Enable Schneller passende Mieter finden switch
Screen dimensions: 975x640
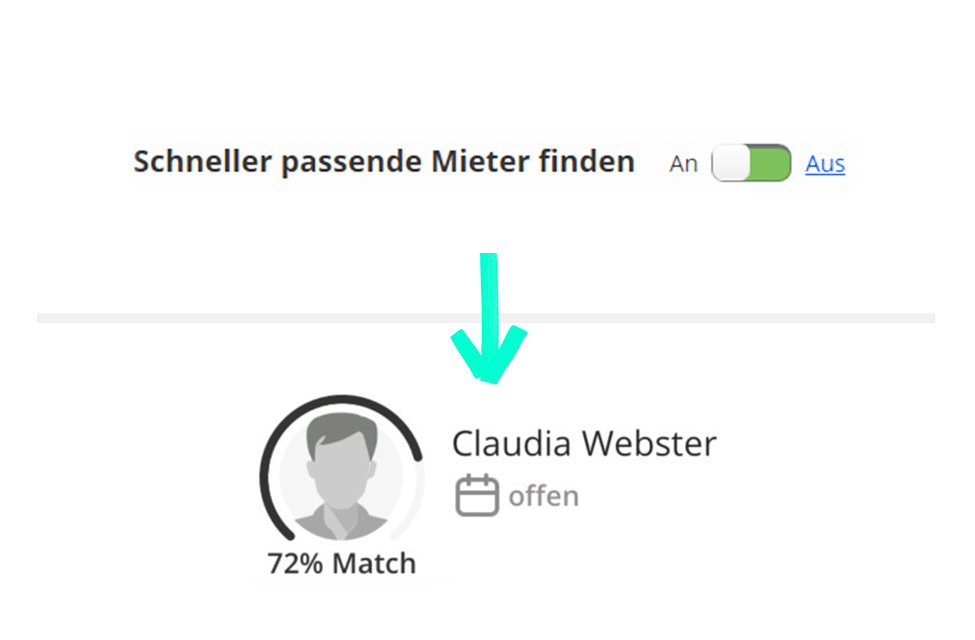751,163
